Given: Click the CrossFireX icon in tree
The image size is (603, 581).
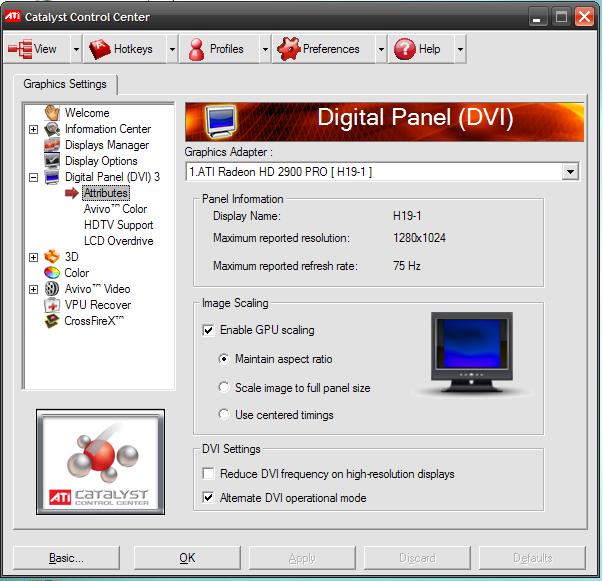Looking at the screenshot, I should coord(52,321).
